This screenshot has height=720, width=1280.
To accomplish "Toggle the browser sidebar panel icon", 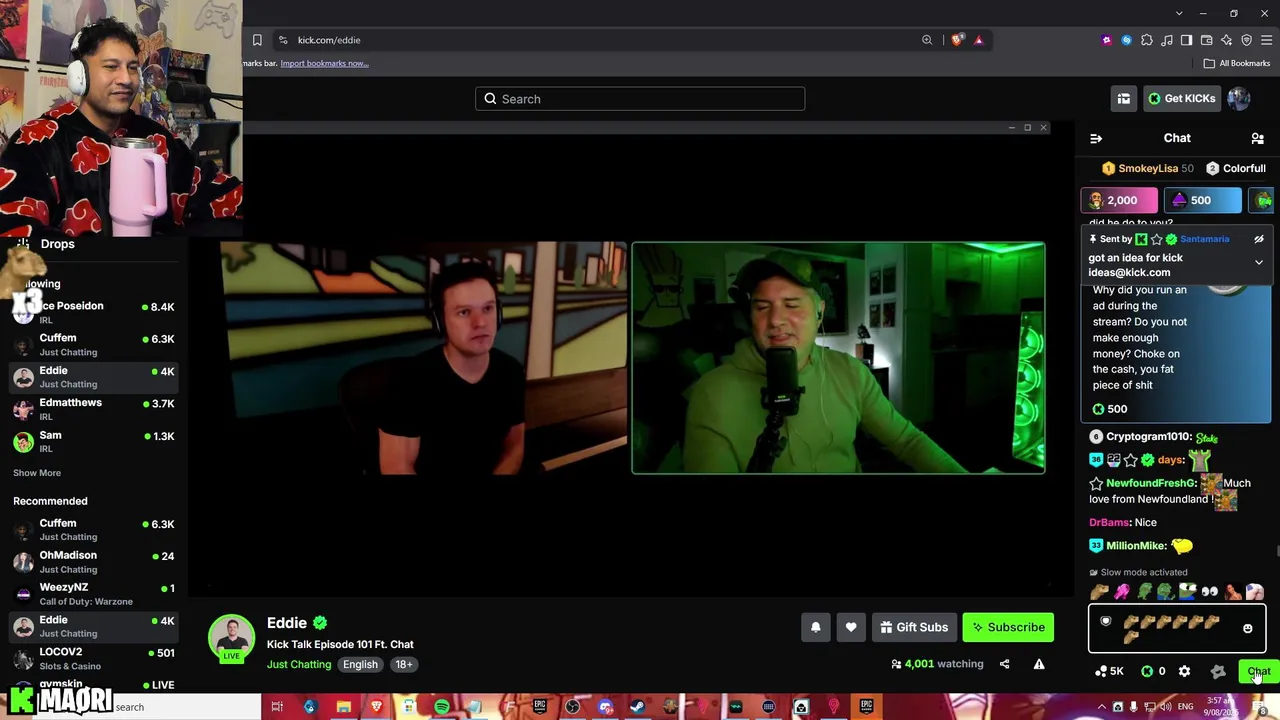I will [x=1186, y=40].
